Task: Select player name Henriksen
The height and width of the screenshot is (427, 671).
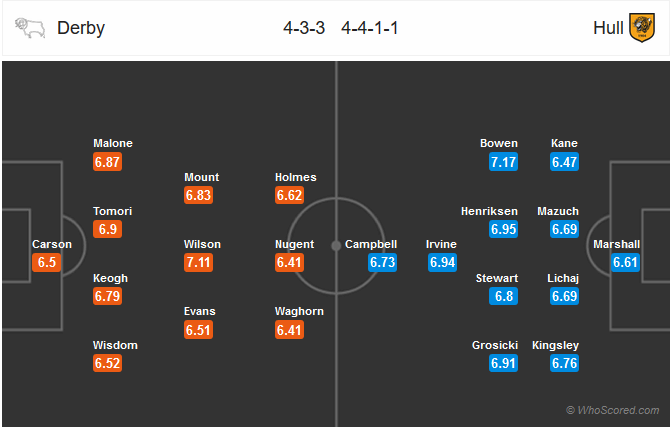Action: pos(489,211)
